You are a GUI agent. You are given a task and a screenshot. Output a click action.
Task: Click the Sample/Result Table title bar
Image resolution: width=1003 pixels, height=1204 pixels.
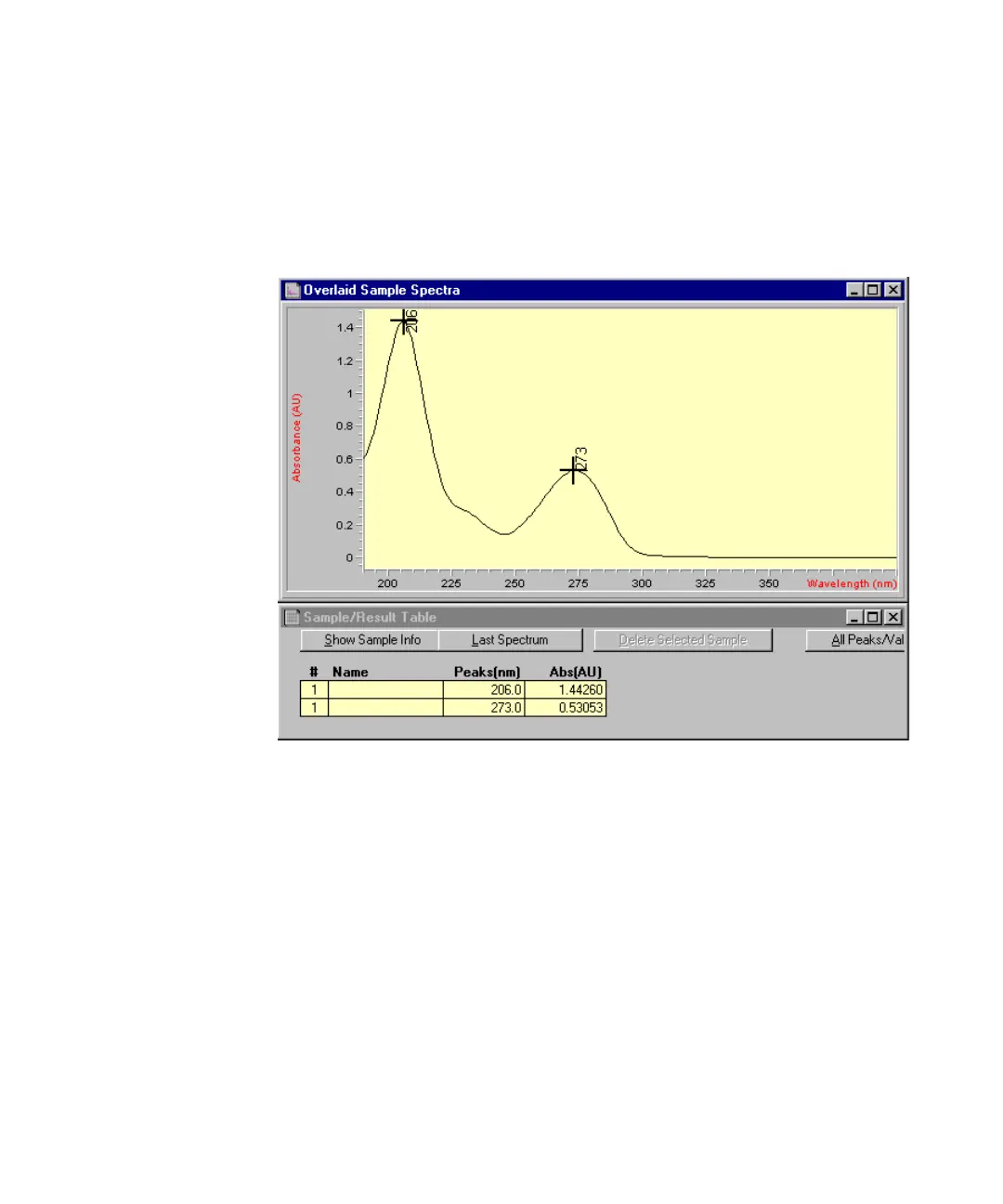(593, 617)
